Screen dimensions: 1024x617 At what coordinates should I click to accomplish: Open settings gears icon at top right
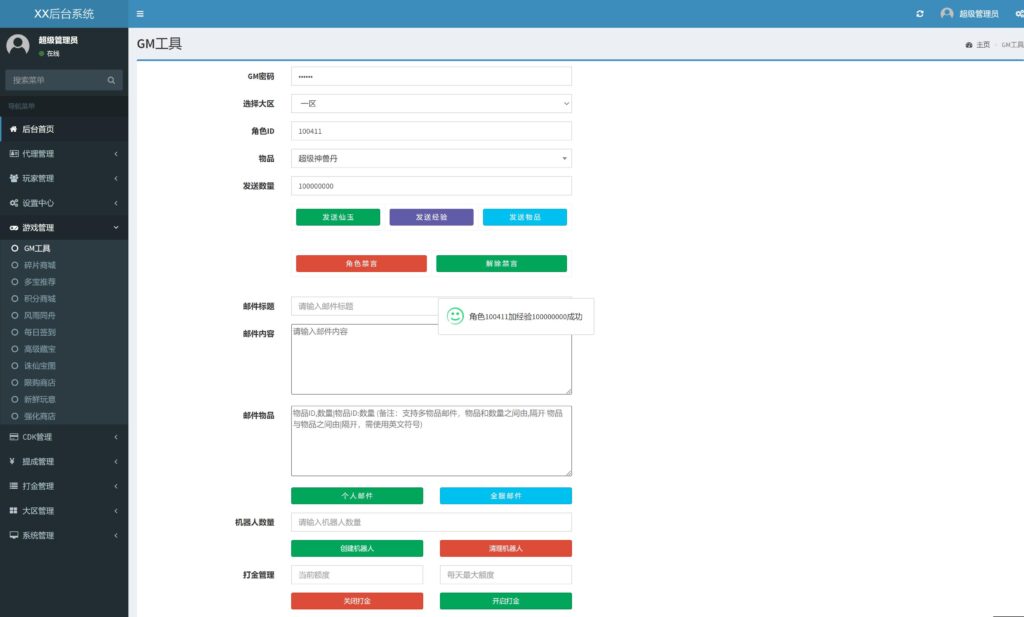coord(1018,14)
